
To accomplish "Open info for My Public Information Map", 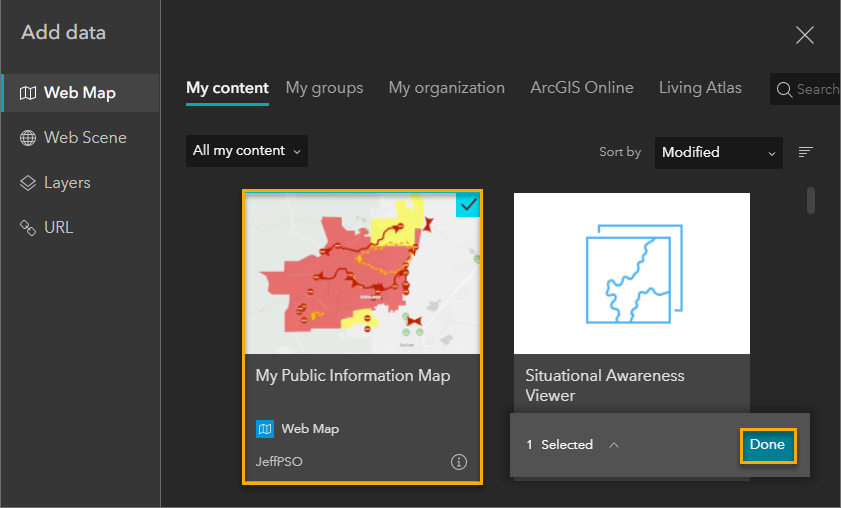I will pyautogui.click(x=459, y=462).
